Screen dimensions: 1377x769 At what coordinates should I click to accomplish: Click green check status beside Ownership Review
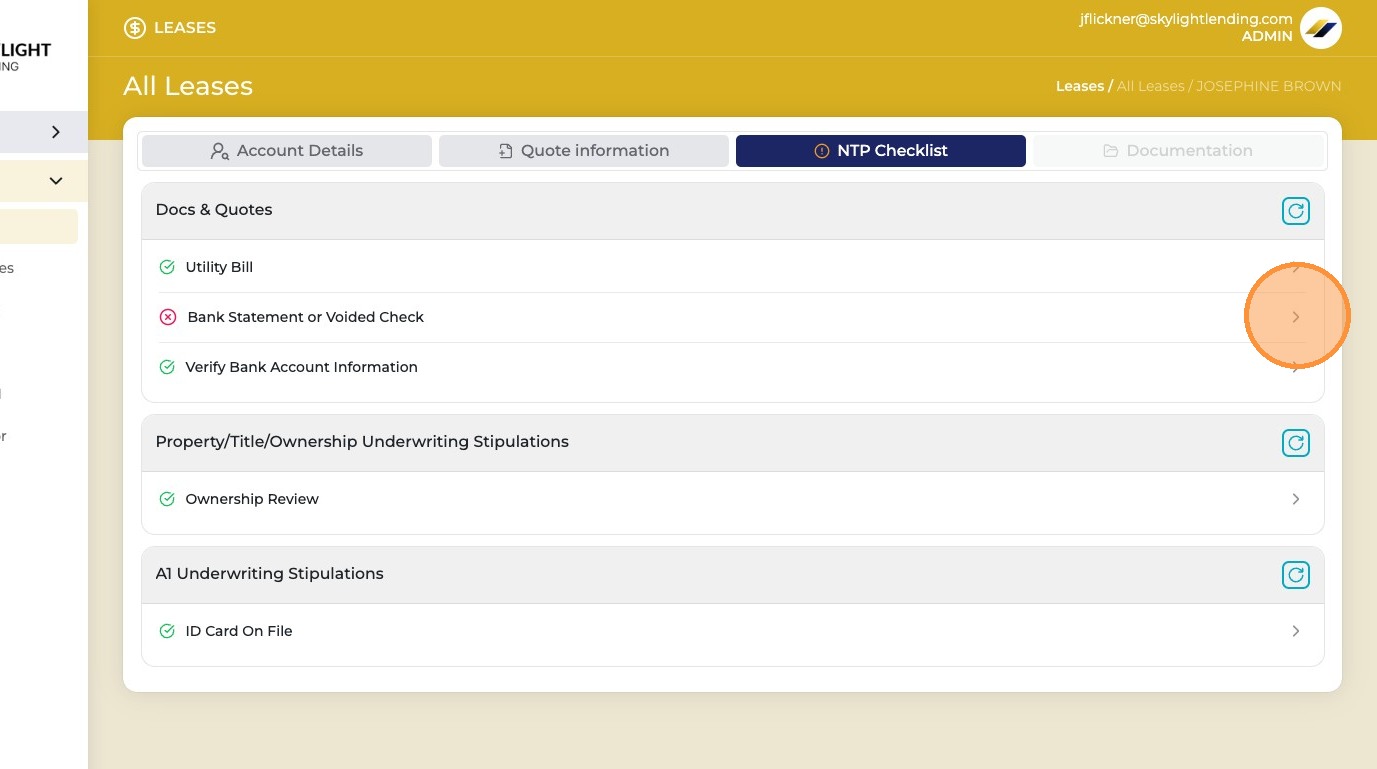coord(167,499)
